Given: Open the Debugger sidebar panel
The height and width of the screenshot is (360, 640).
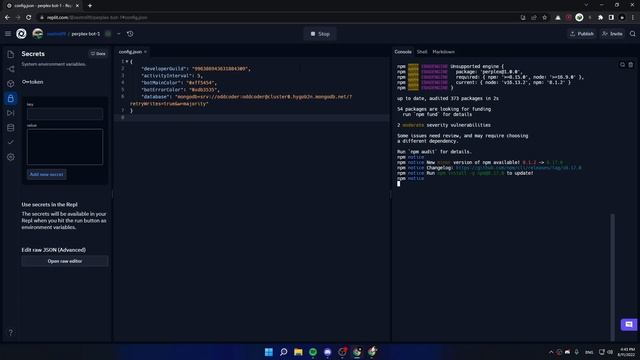Looking at the screenshot, I should pos(11,113).
